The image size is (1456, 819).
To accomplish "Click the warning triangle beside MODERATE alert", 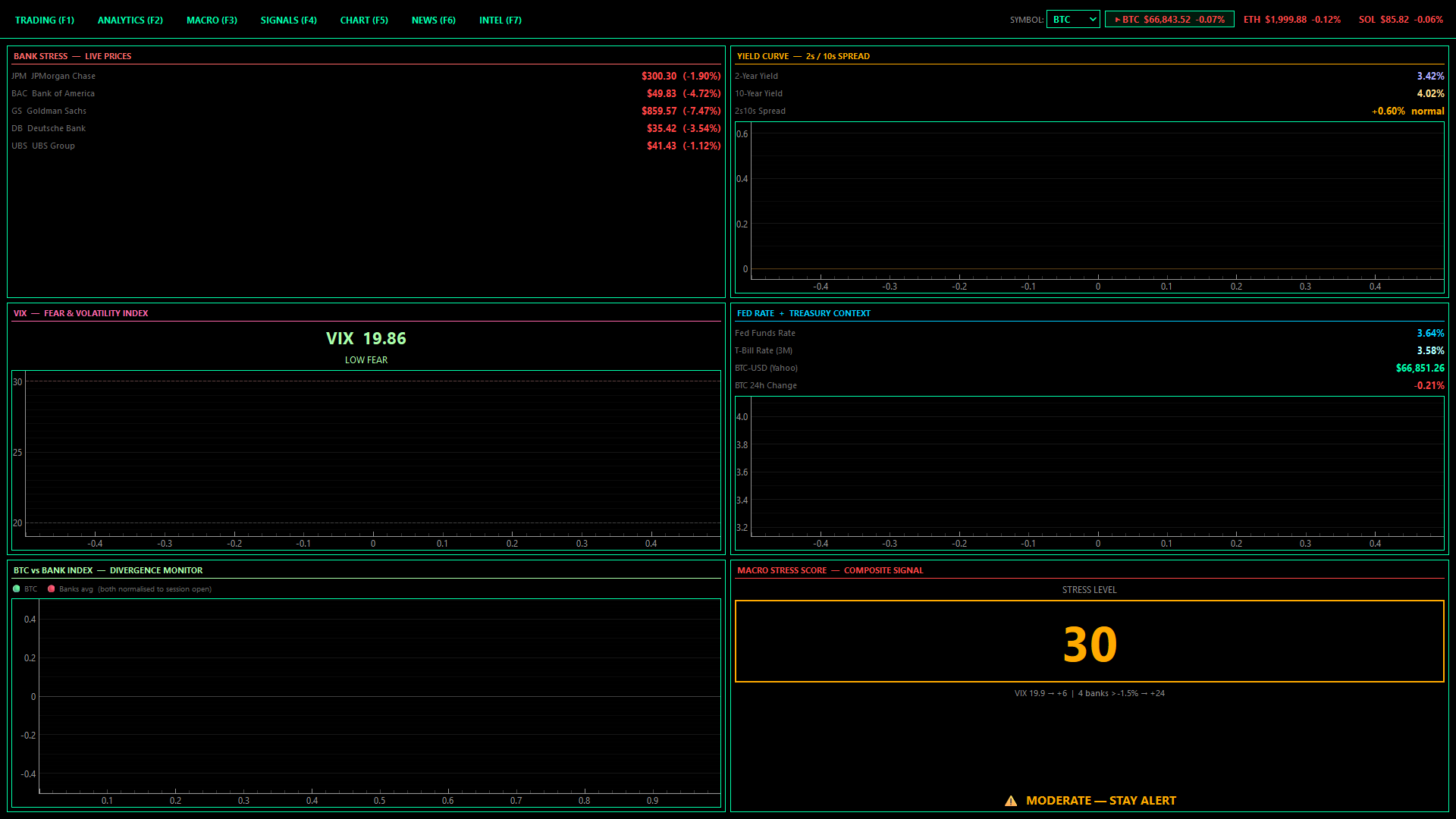I will 1011,801.
